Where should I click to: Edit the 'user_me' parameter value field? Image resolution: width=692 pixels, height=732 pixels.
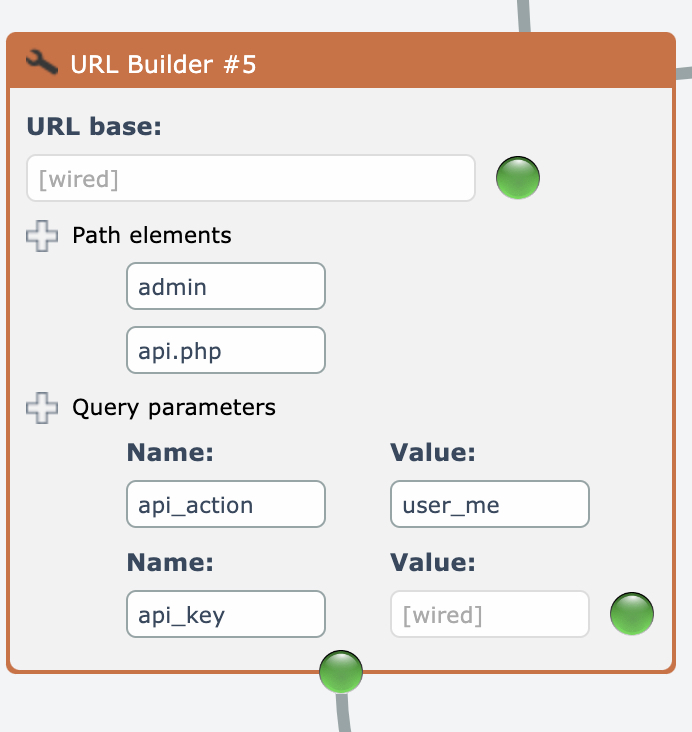(x=489, y=505)
